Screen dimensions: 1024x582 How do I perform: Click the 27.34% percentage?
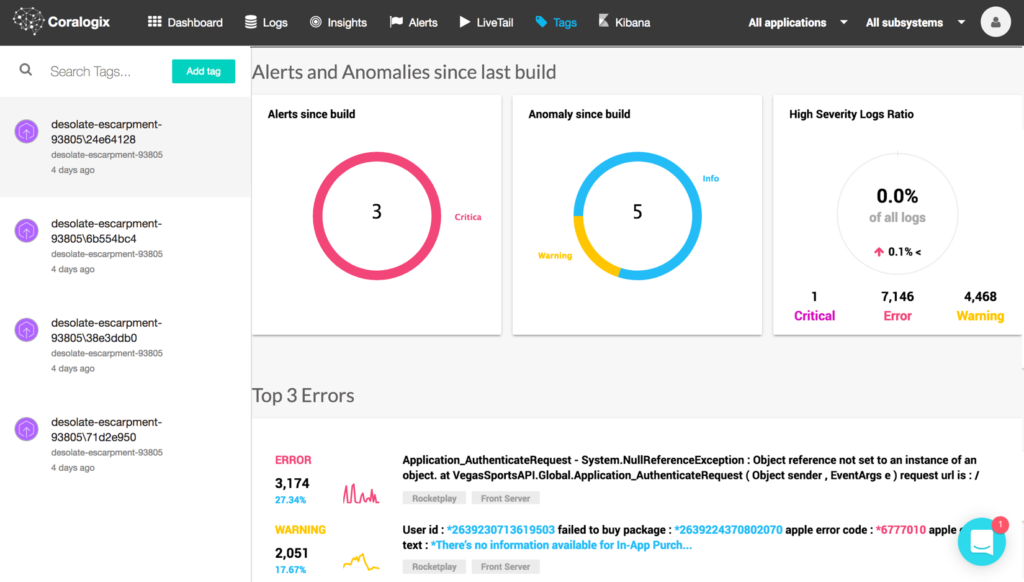pos(291,500)
